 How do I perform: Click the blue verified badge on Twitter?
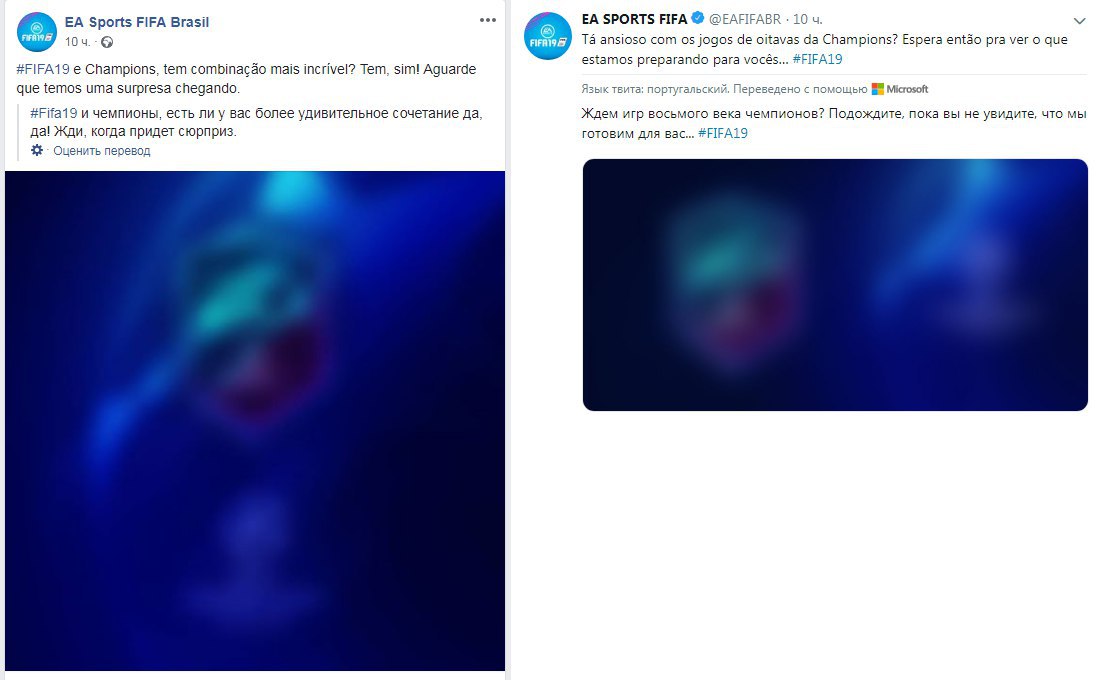pyautogui.click(x=698, y=18)
